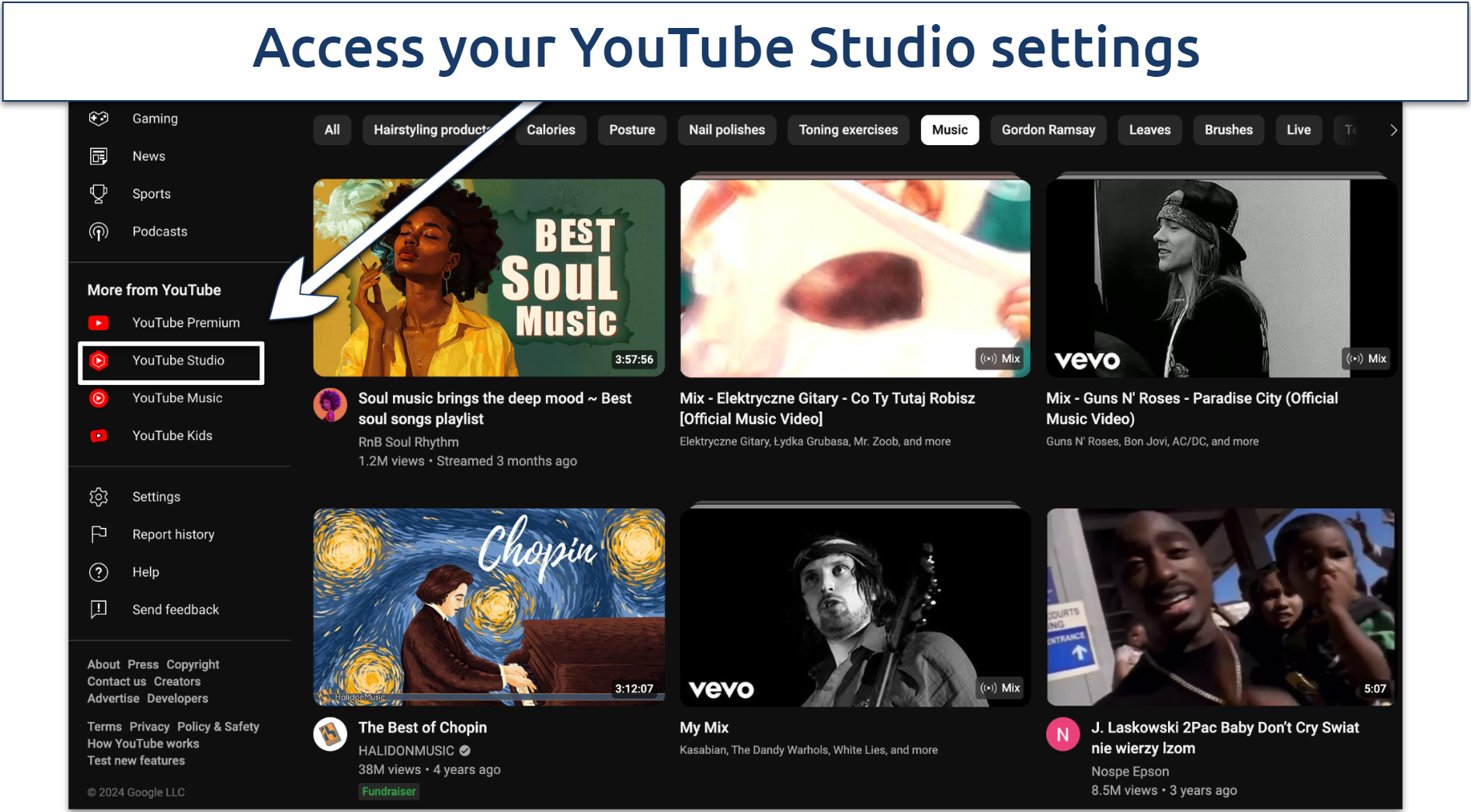Open the Podcasts section
Image resolution: width=1471 pixels, height=812 pixels.
pos(159,231)
